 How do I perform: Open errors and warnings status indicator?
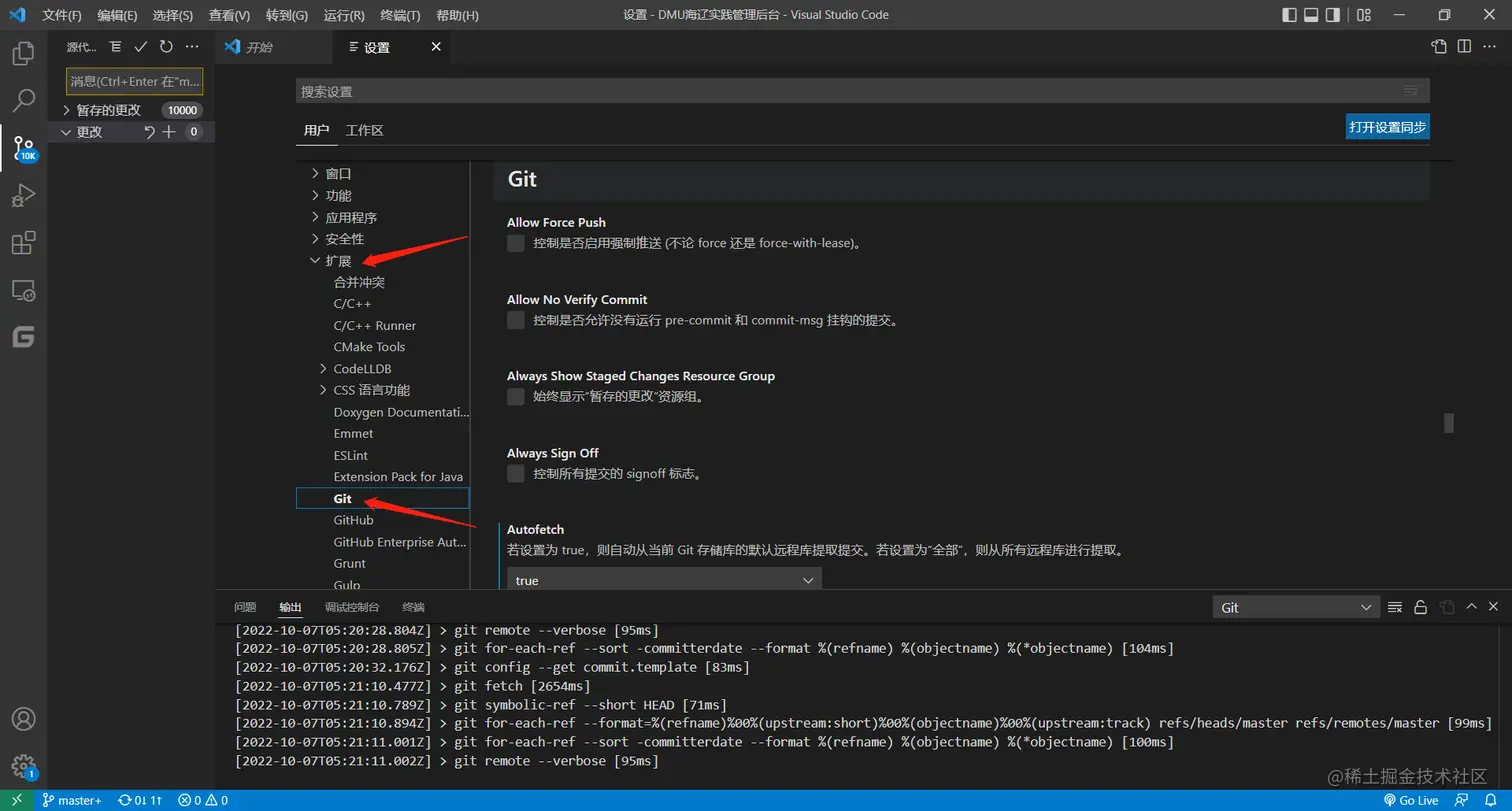203,800
